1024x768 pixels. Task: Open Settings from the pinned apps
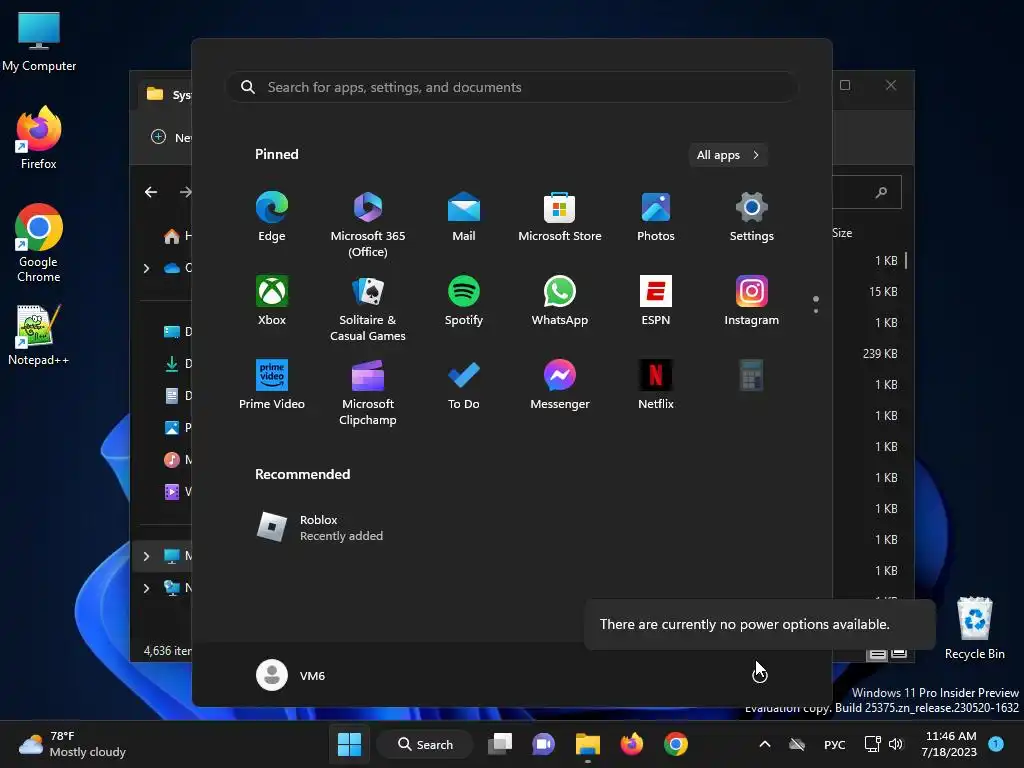pyautogui.click(x=752, y=217)
